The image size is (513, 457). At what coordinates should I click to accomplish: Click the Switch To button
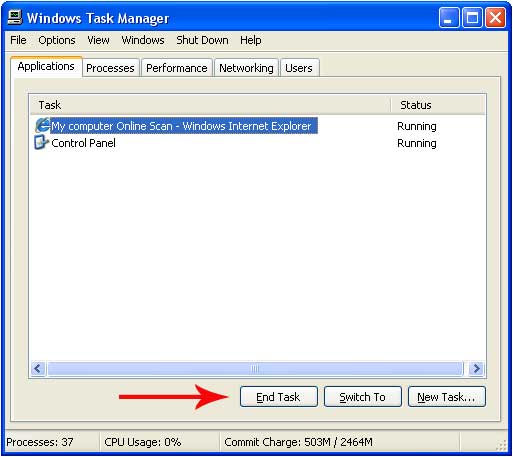coord(363,397)
